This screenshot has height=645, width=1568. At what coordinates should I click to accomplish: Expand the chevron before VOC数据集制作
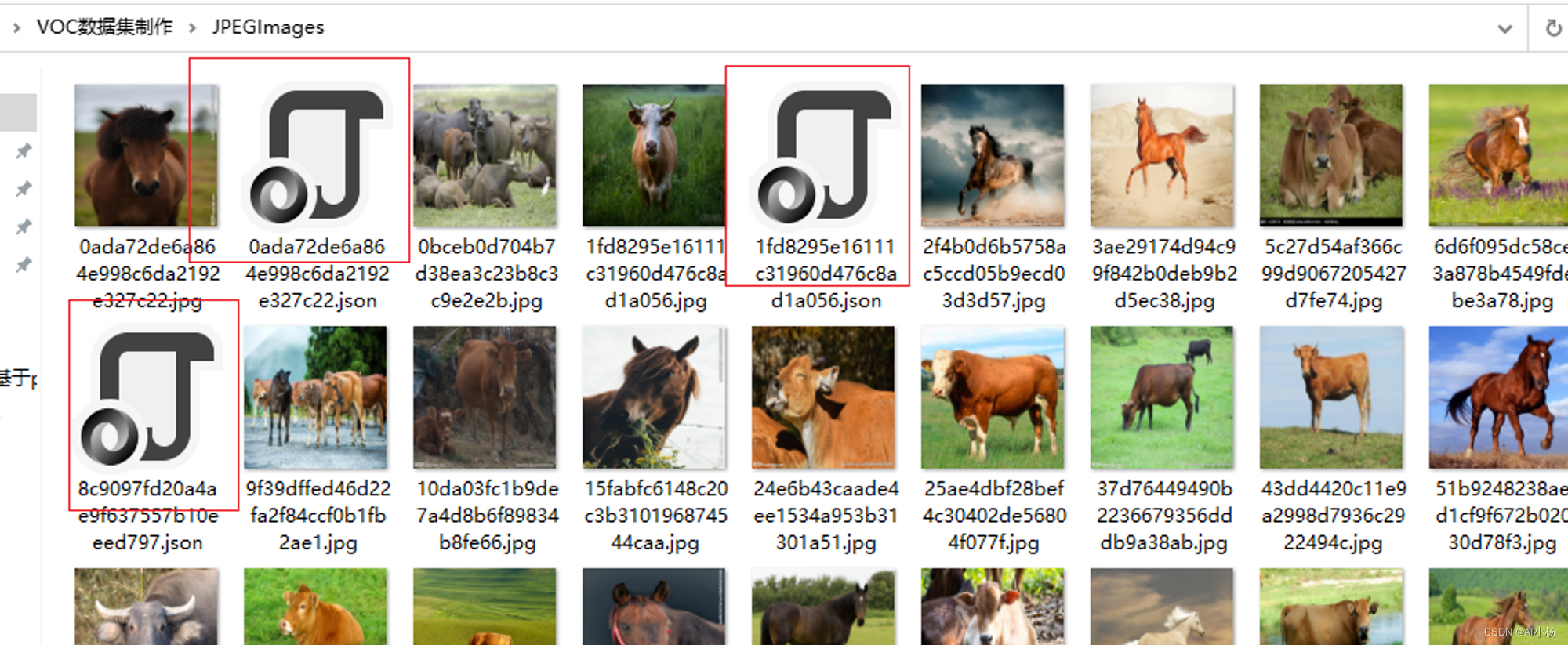16,28
